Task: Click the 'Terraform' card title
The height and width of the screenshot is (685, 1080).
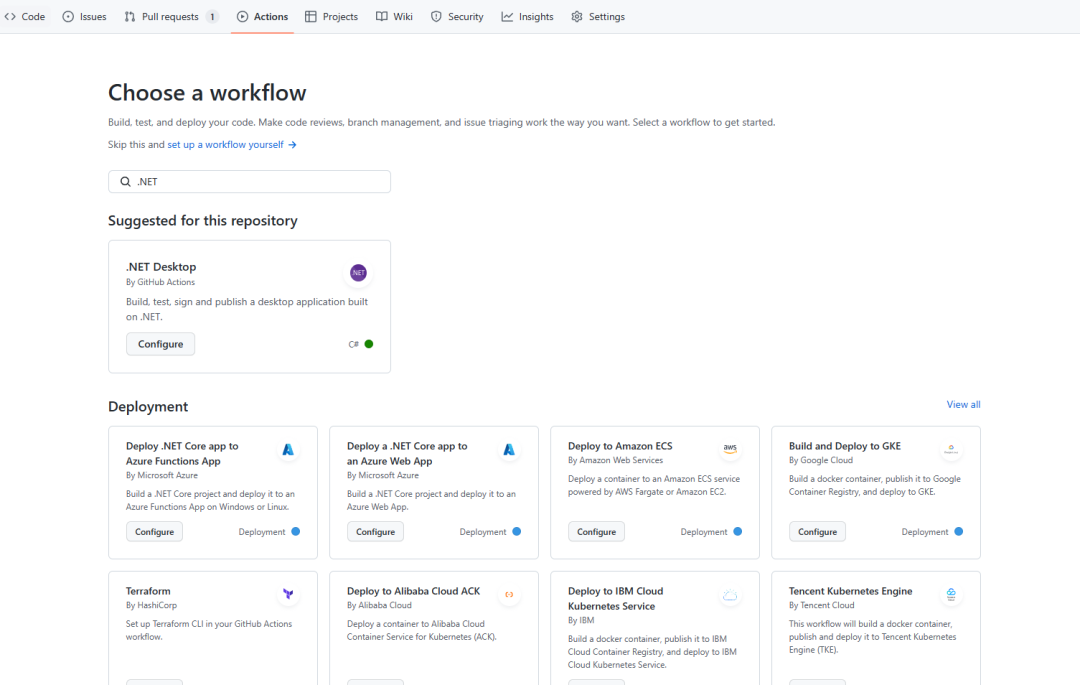Action: (148, 591)
